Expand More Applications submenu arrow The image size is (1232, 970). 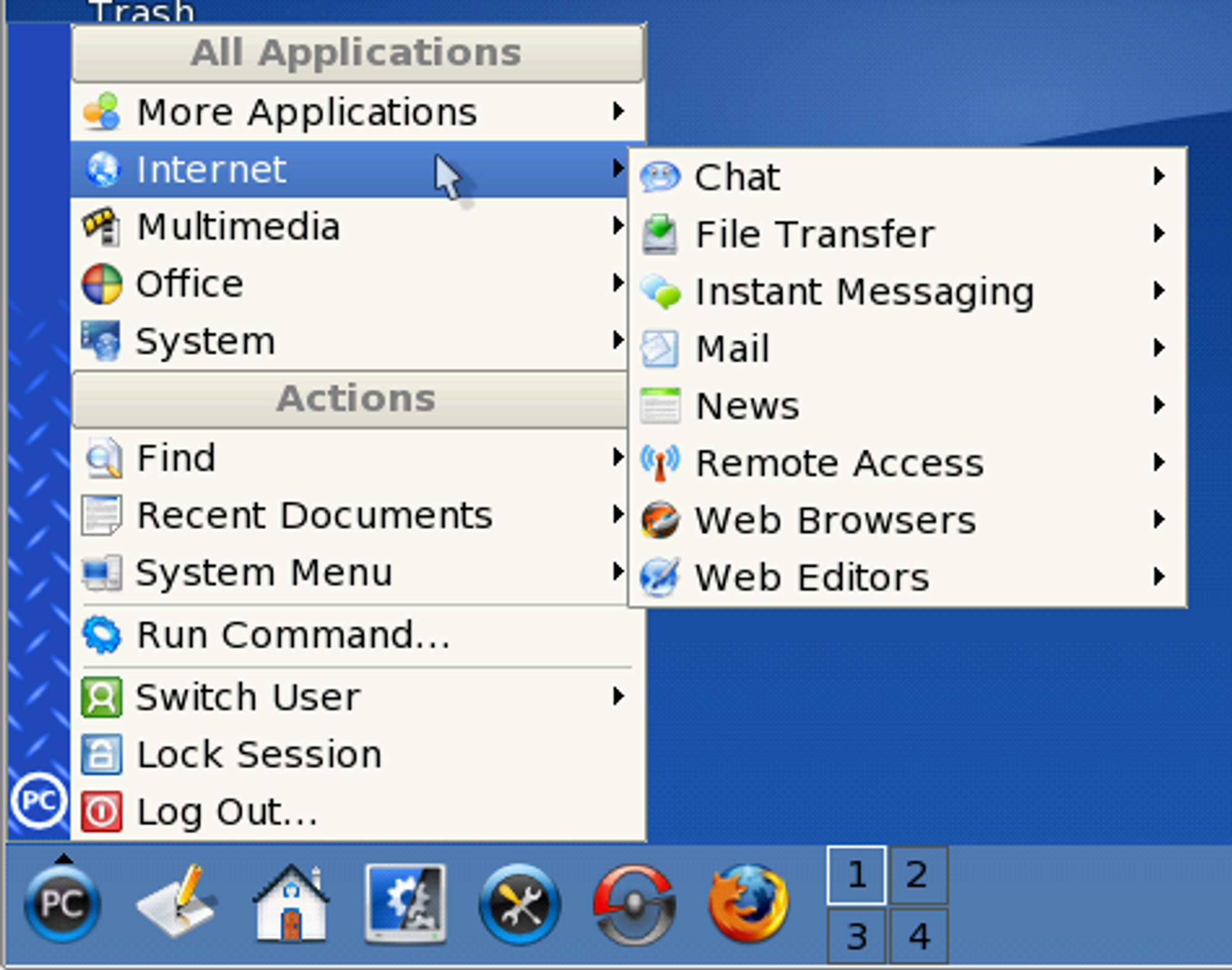[x=618, y=112]
